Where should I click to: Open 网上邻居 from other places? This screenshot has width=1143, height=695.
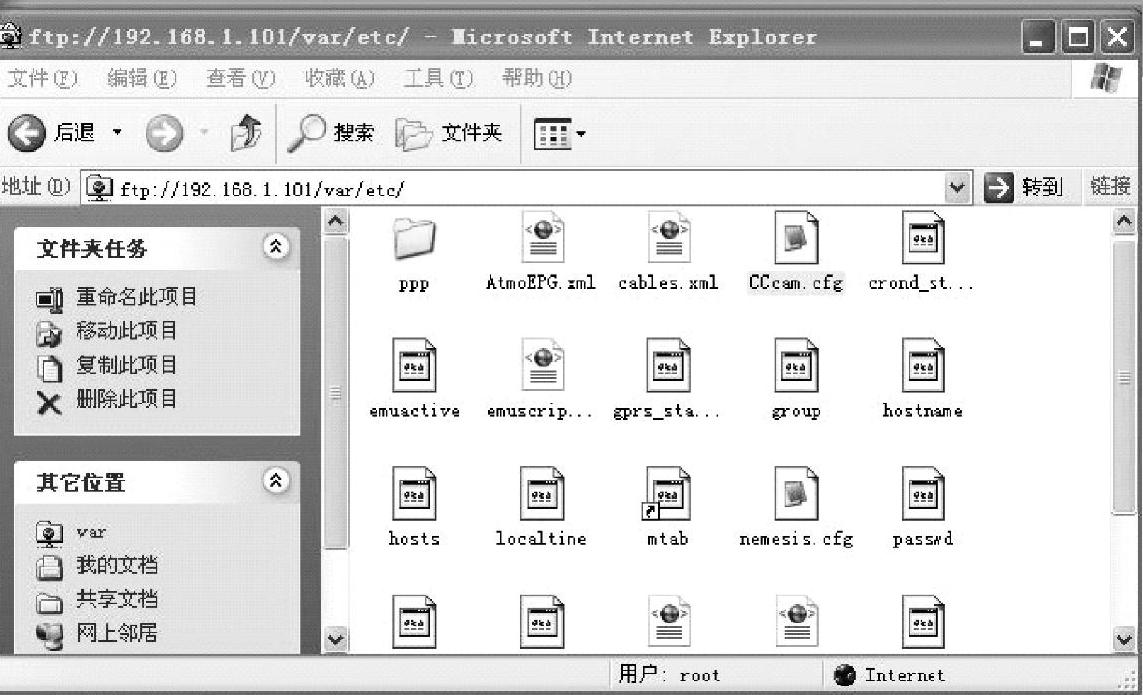(97, 633)
